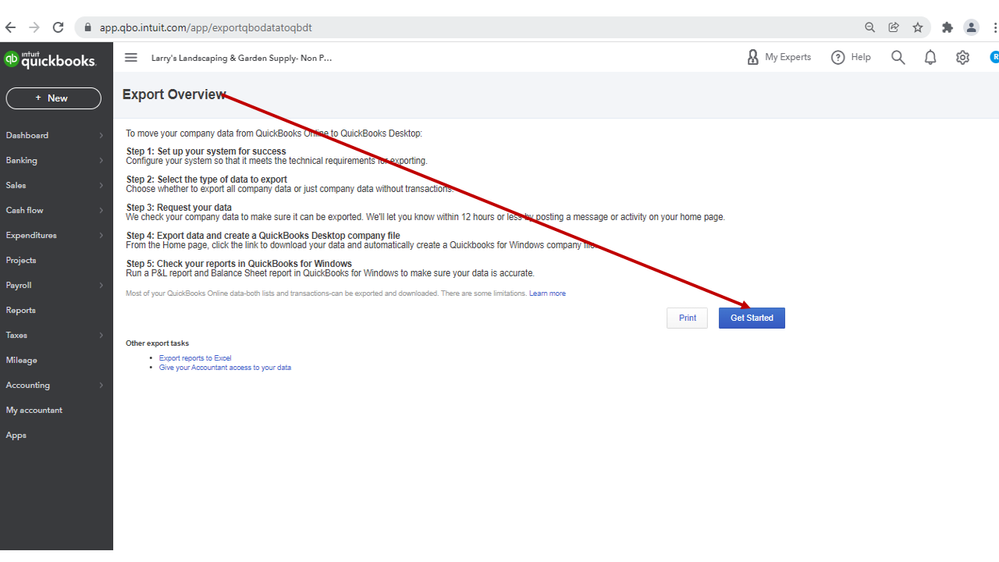Open Reports in the sidebar

point(21,310)
